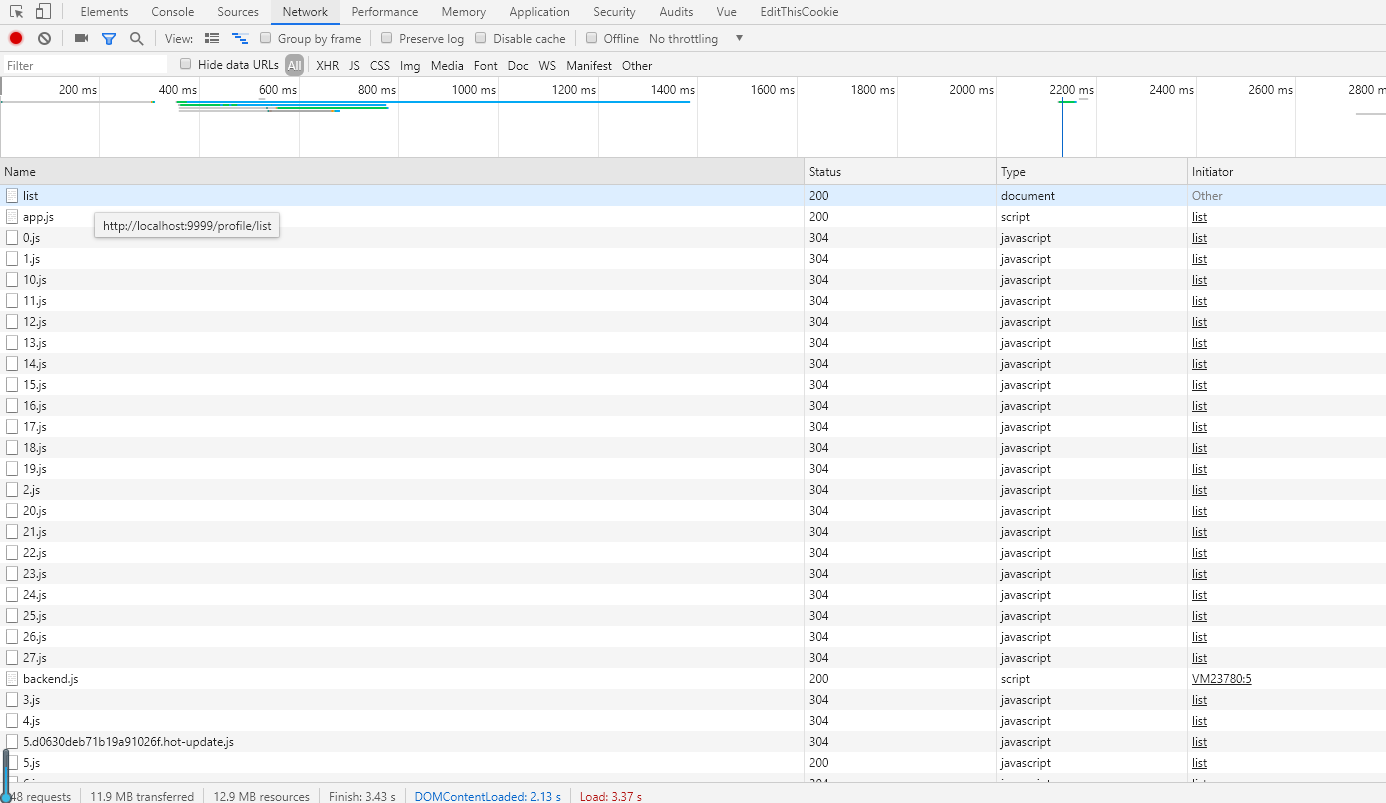Open the No throttling dropdown
The width and height of the screenshot is (1386, 803).
(x=697, y=38)
